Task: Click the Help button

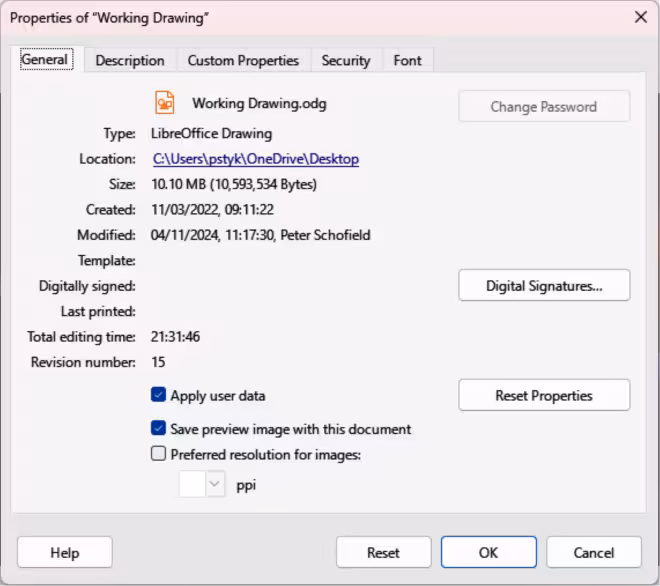Action: 65,552
